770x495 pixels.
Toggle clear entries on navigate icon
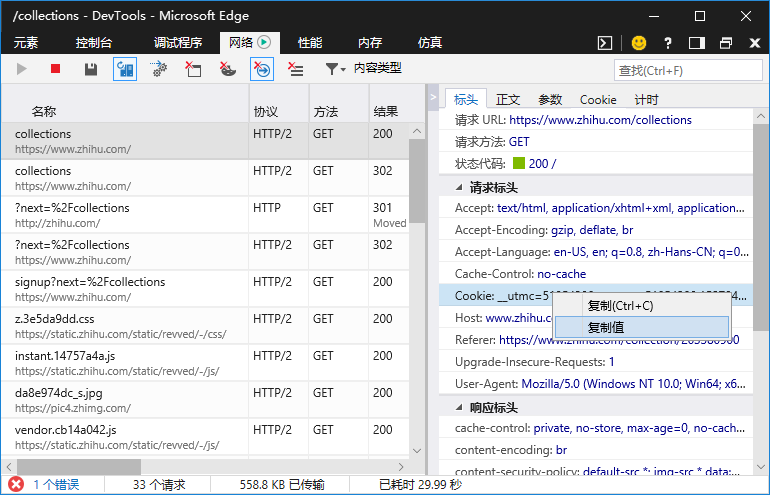262,69
